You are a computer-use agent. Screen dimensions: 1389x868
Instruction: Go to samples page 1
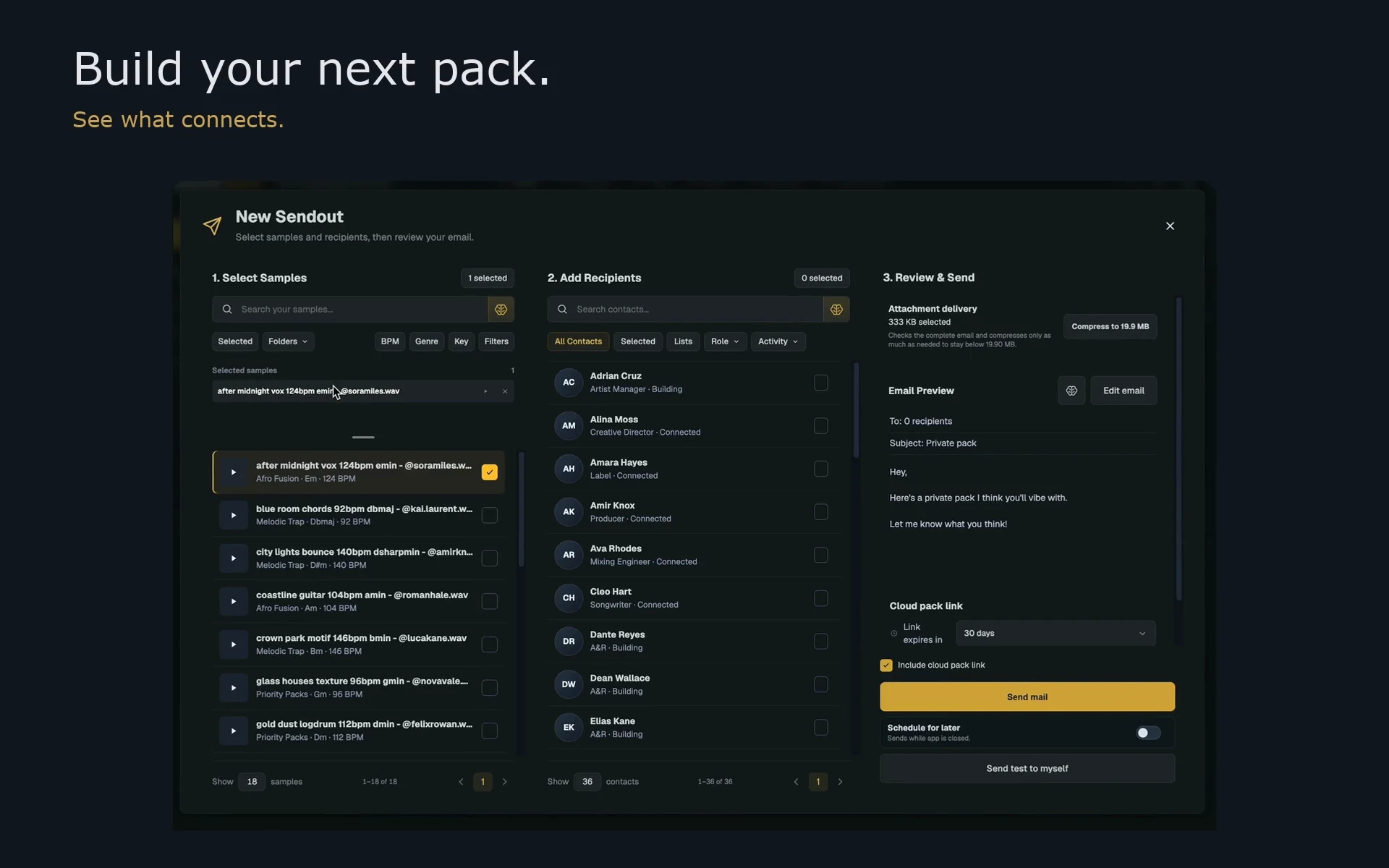[x=483, y=782]
